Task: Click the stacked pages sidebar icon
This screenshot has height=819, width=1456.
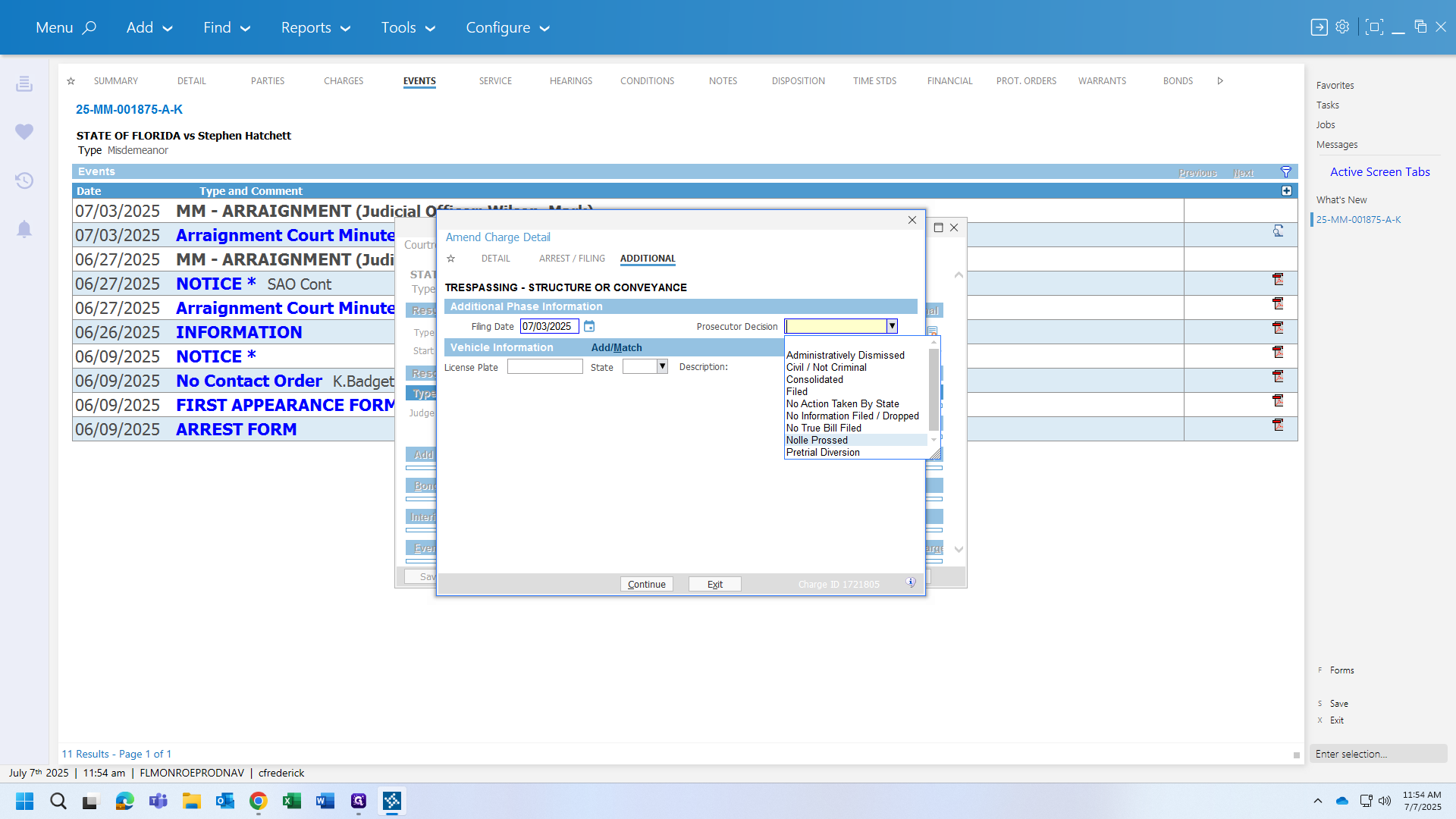Action: (24, 83)
